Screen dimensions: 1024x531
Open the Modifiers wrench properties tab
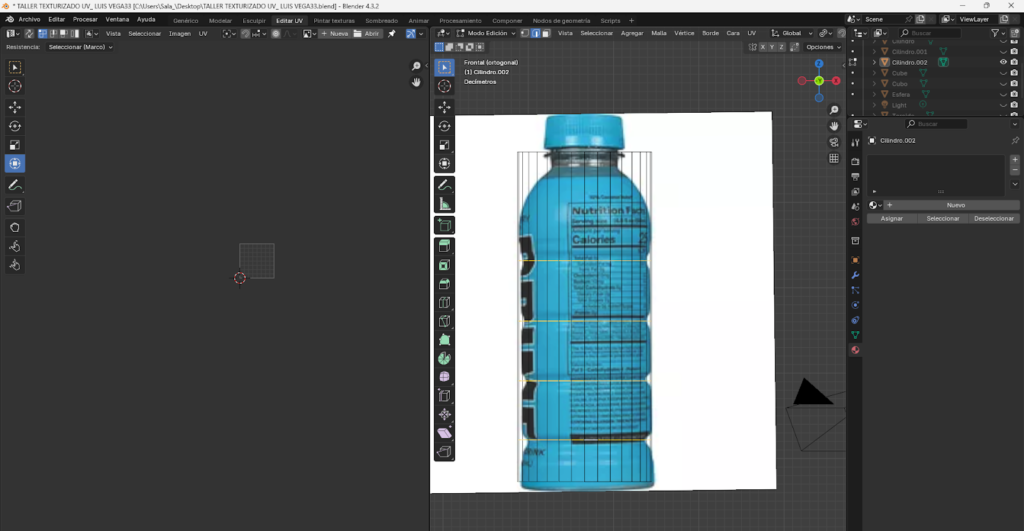click(855, 275)
